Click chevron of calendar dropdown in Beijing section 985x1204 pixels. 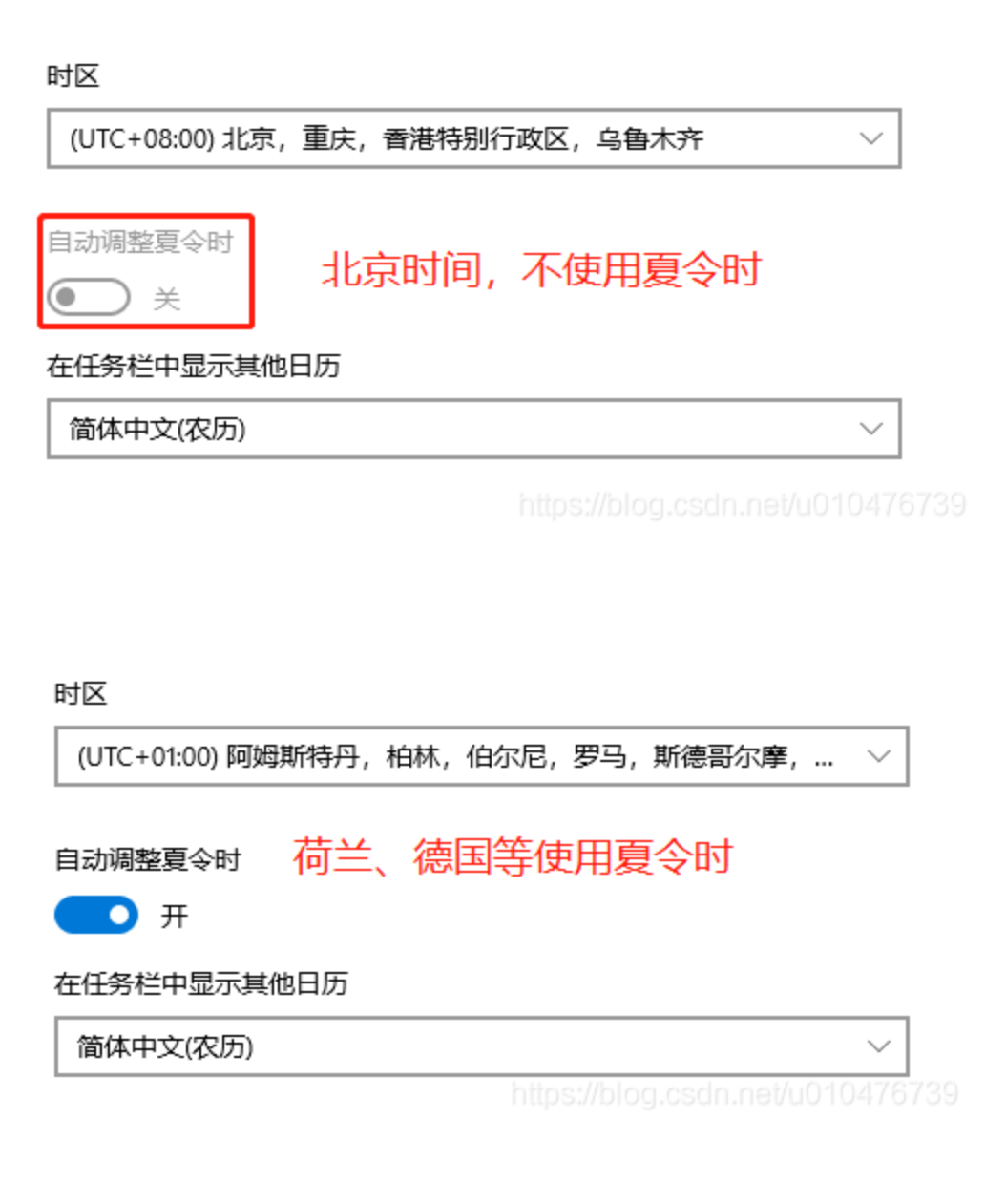click(x=870, y=429)
